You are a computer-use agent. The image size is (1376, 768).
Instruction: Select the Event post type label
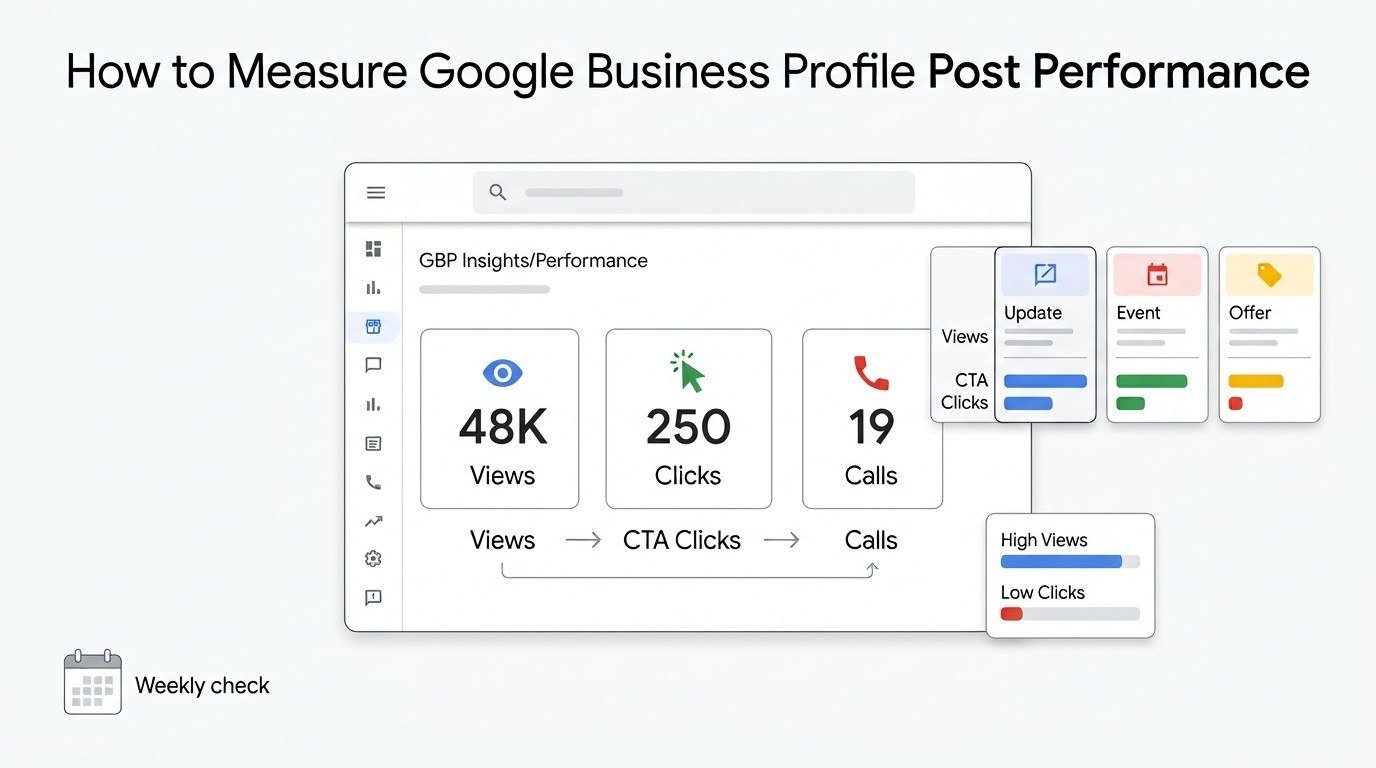pos(1138,313)
